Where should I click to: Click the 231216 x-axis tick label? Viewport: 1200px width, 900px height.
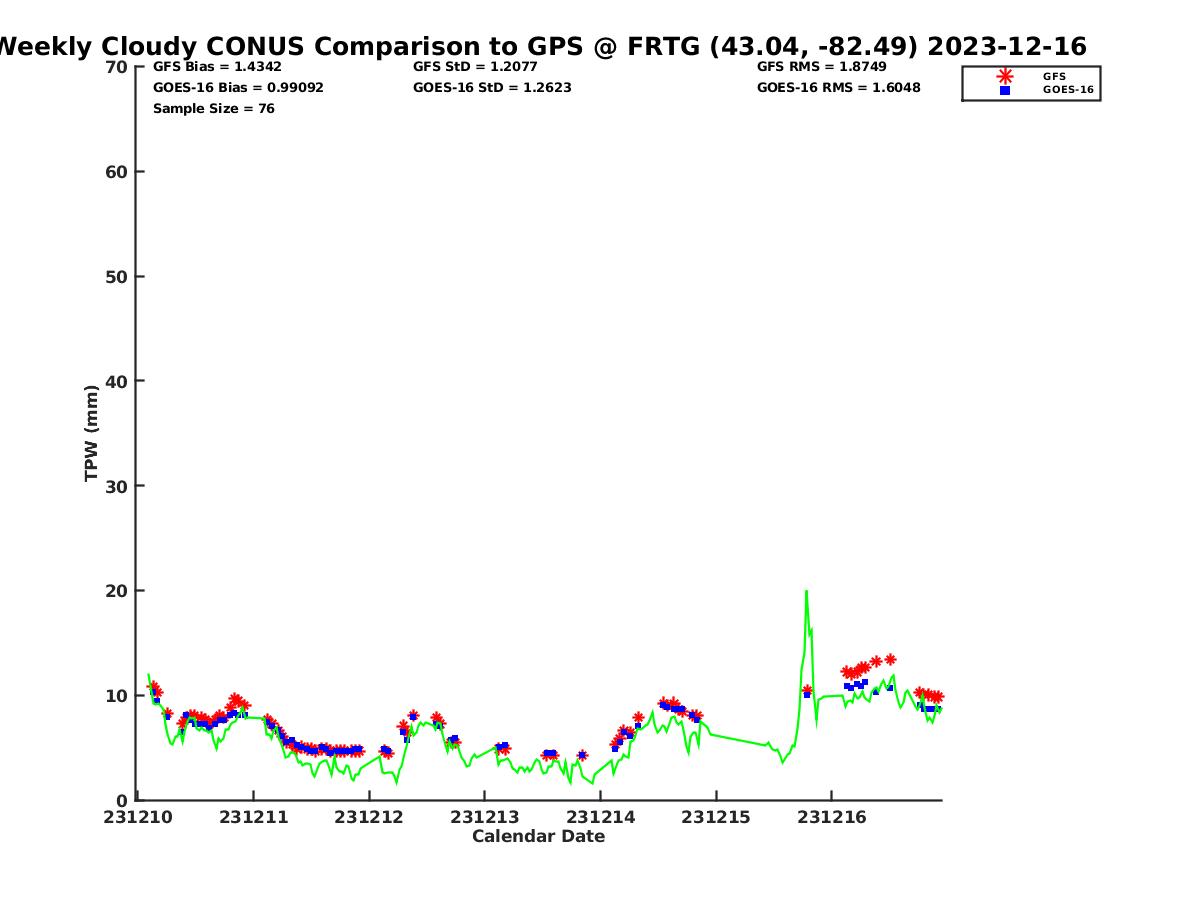831,818
